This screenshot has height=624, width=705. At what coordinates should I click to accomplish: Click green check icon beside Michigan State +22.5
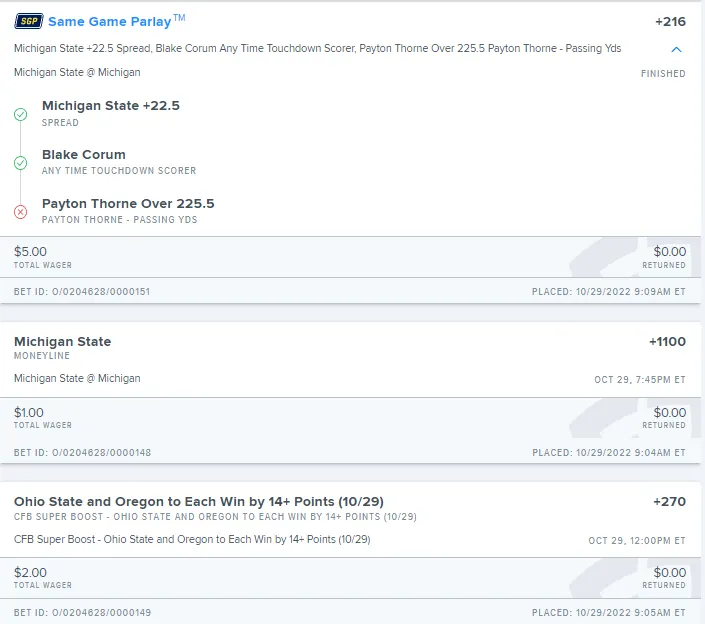click(20, 115)
